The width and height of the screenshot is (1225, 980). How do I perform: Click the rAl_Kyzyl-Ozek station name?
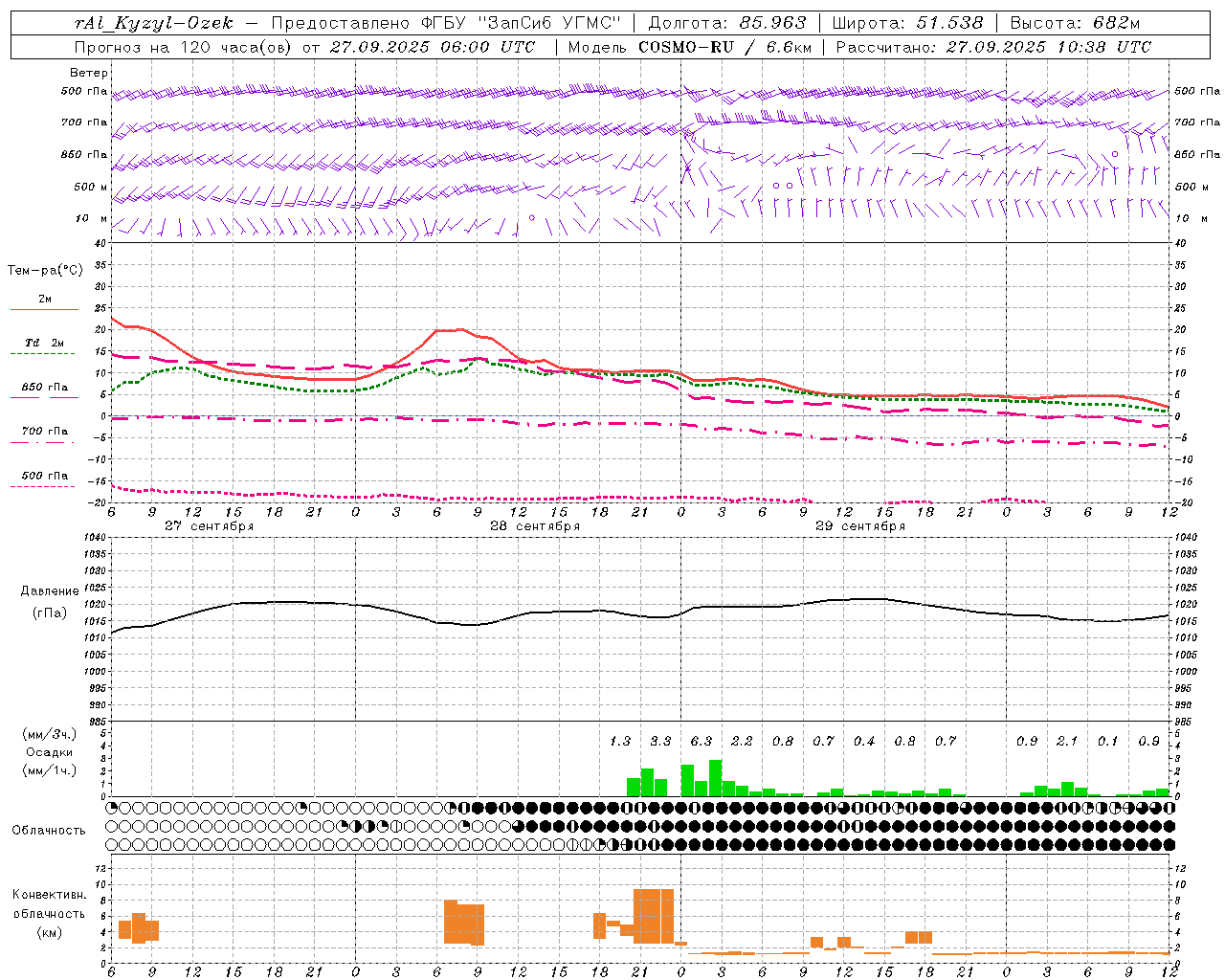point(153,23)
